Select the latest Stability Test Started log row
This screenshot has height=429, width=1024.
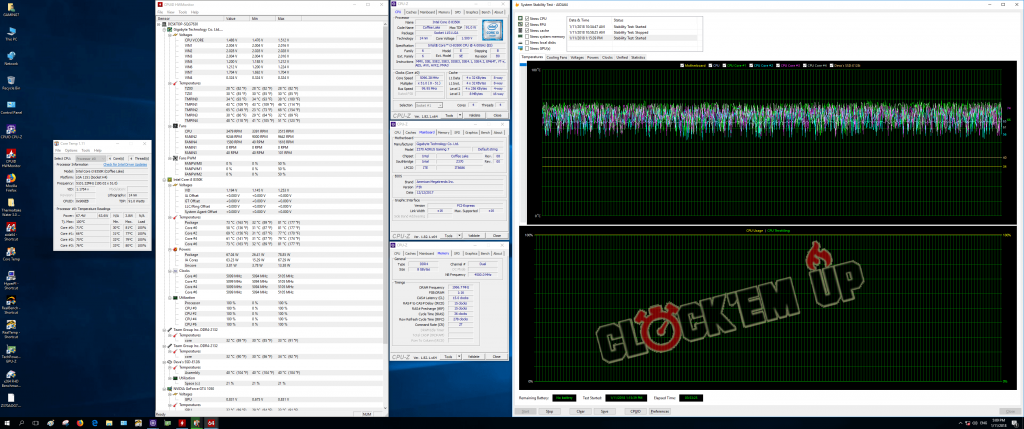(x=630, y=36)
